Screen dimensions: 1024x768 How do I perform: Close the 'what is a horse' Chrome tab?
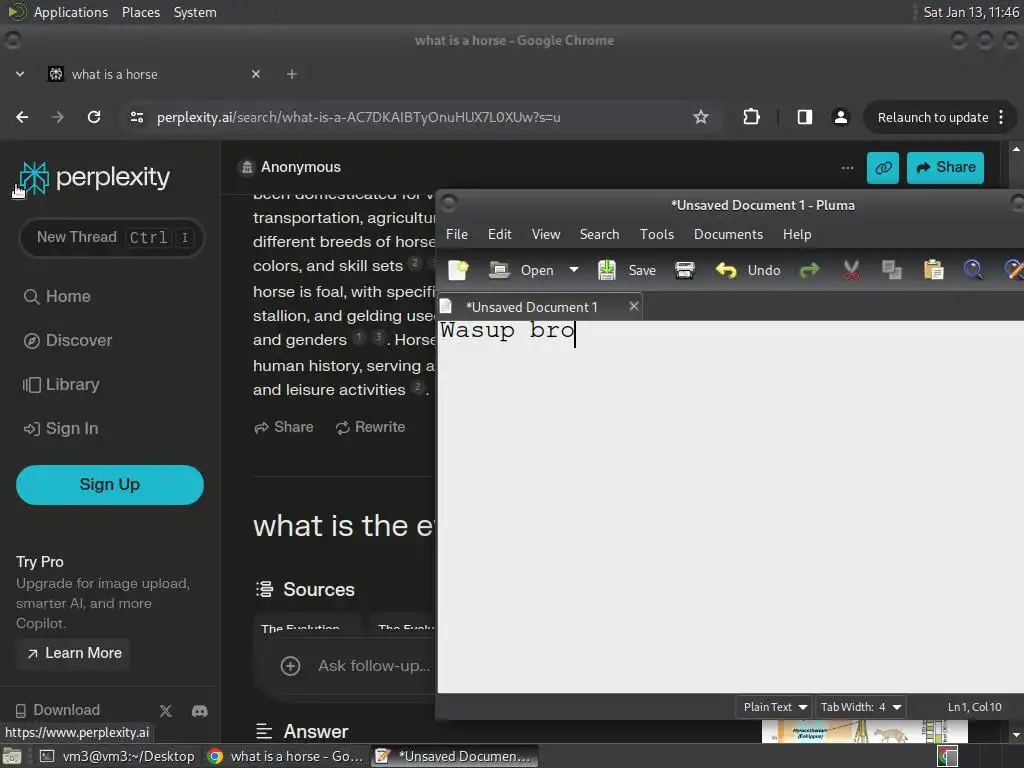click(256, 74)
